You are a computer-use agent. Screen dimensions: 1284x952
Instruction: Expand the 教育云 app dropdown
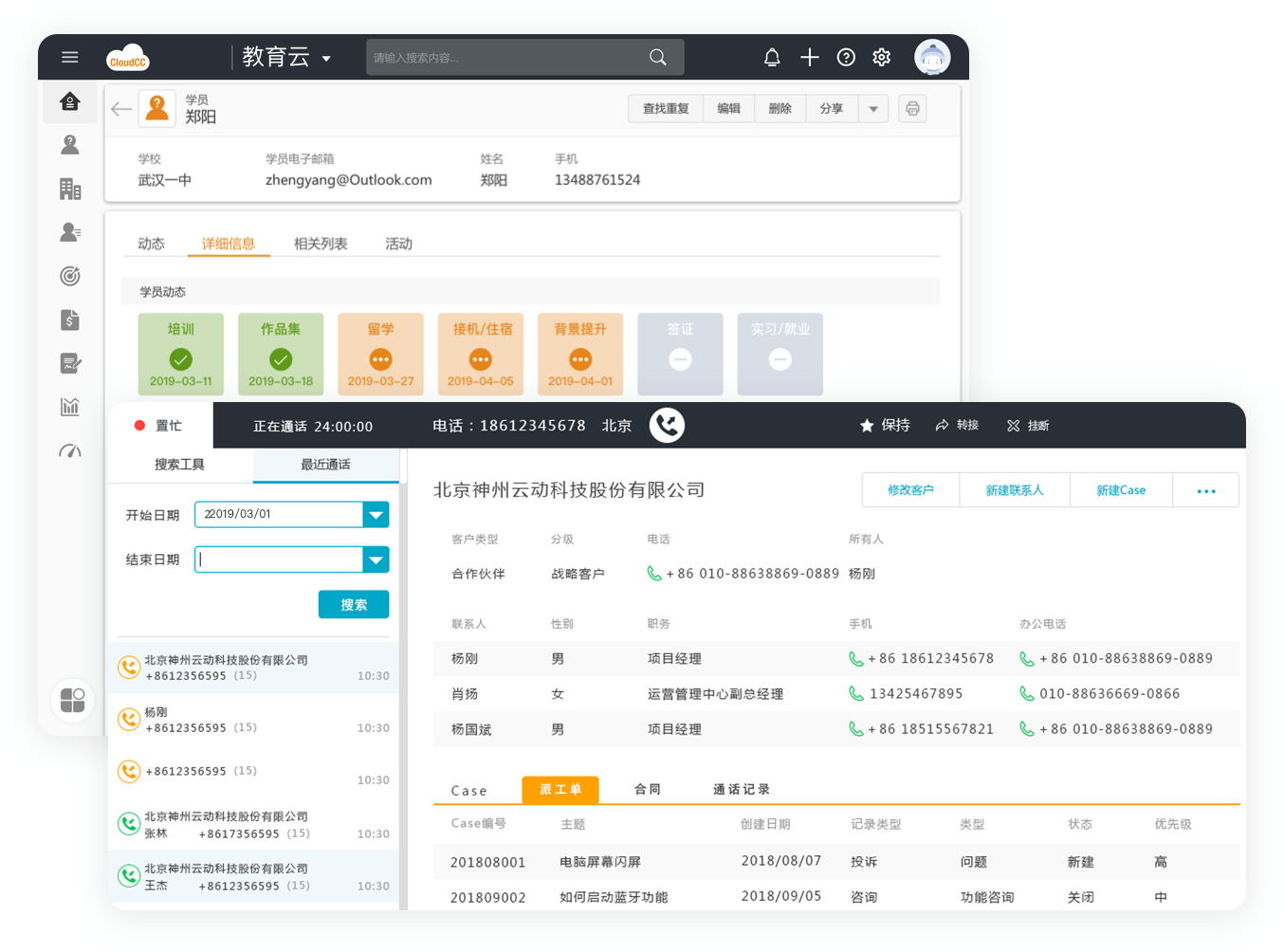(x=326, y=58)
